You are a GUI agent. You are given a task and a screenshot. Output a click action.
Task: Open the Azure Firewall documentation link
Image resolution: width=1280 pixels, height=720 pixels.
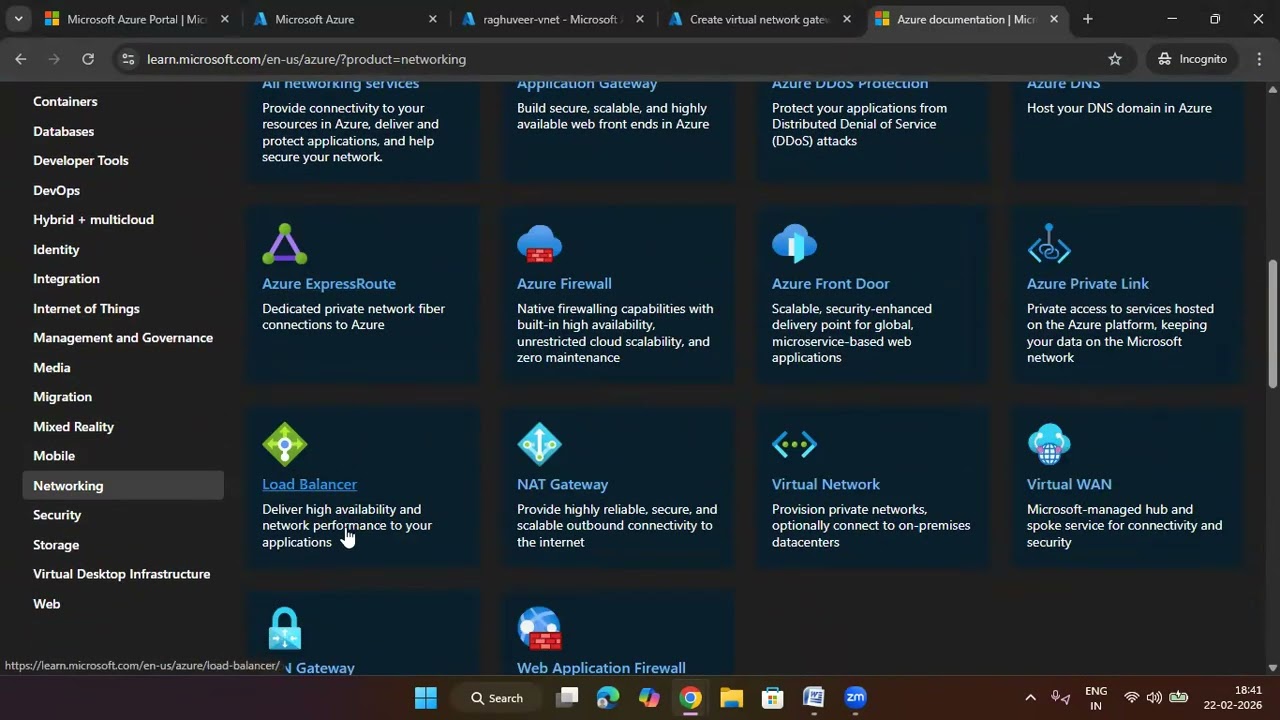click(x=564, y=283)
